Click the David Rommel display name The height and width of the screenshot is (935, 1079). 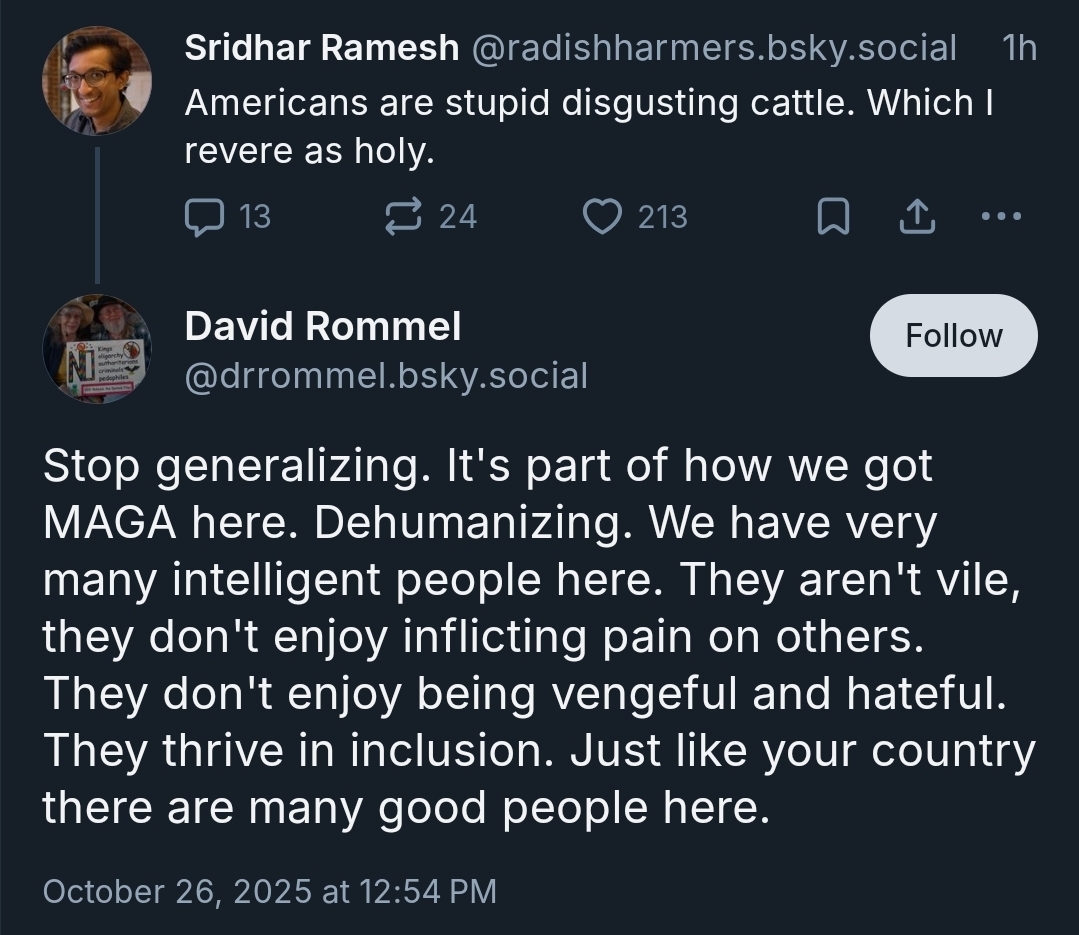[323, 326]
